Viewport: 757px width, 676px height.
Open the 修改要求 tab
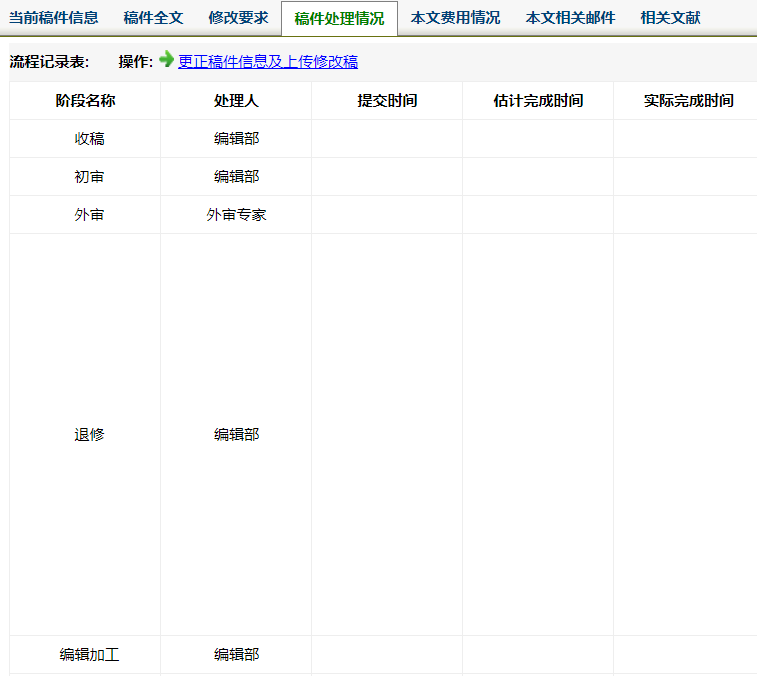[x=238, y=18]
